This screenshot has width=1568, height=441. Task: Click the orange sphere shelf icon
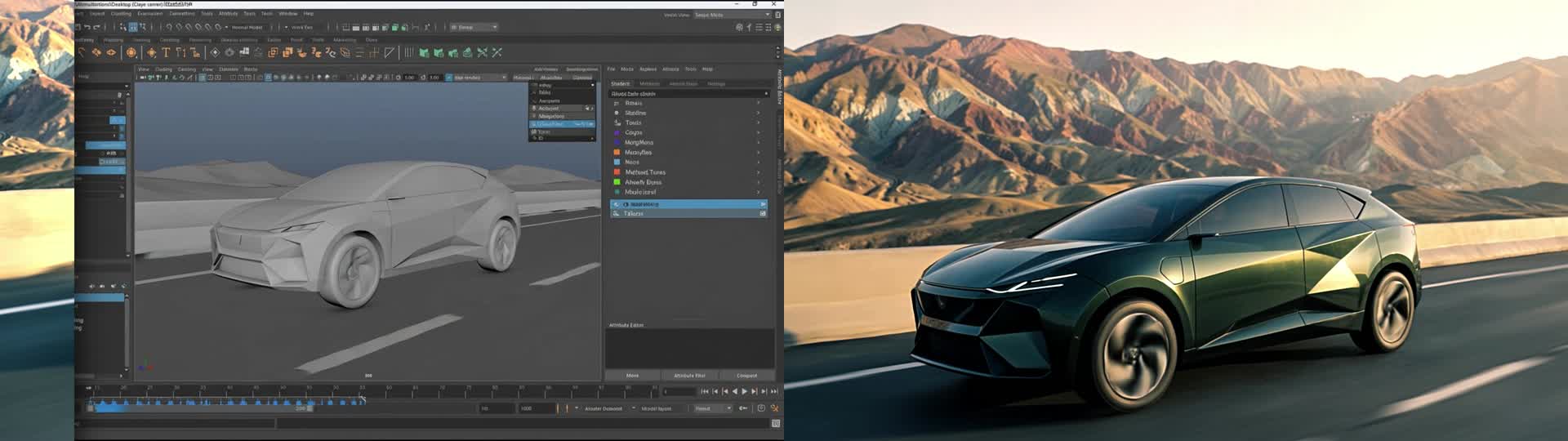coord(131,52)
